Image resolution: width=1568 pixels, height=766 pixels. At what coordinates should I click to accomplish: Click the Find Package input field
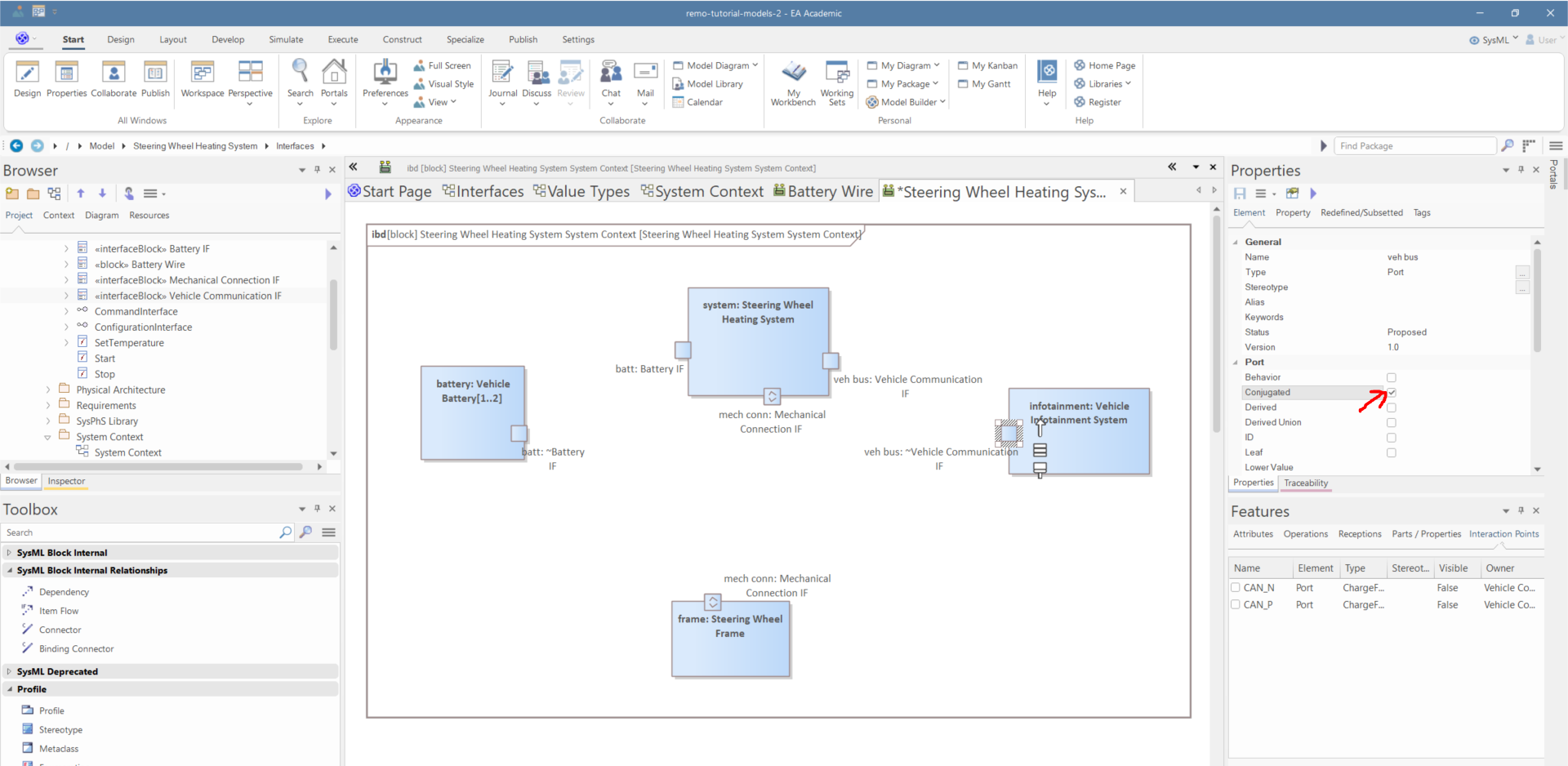point(1414,146)
